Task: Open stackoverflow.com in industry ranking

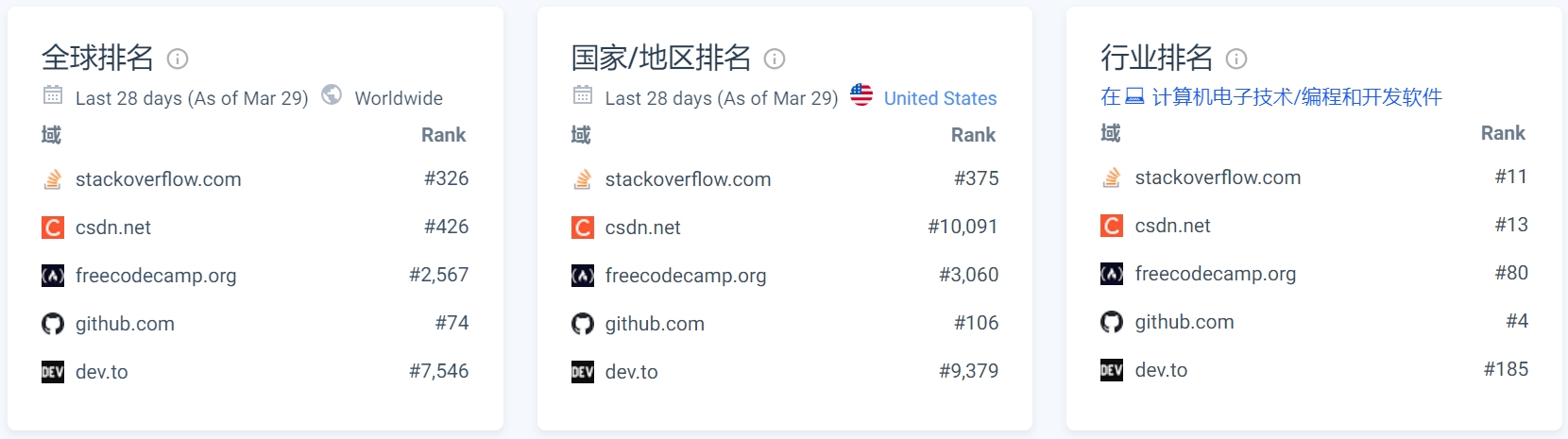Action: coord(1218,177)
